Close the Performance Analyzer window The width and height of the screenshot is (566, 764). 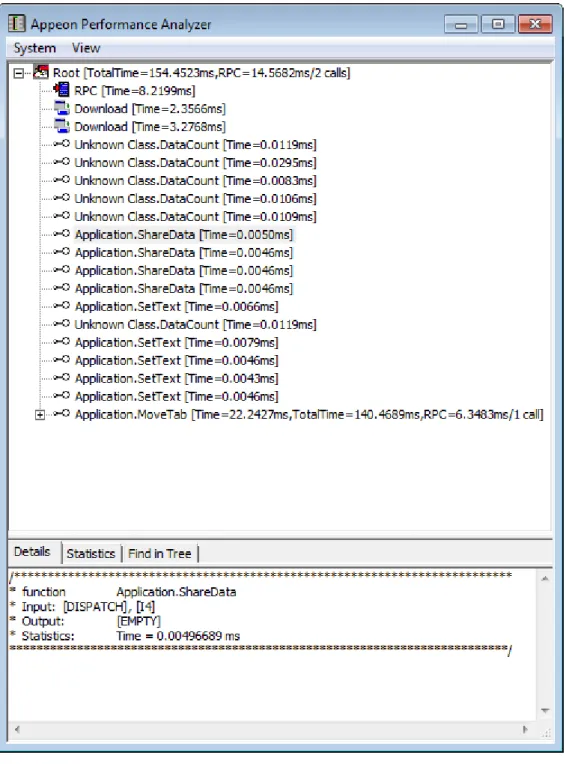(x=535, y=24)
